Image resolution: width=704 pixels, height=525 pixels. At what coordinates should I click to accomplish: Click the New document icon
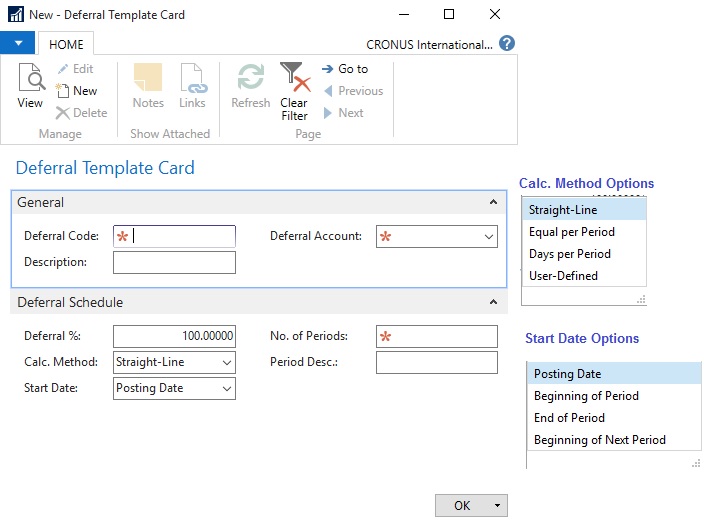tap(64, 91)
